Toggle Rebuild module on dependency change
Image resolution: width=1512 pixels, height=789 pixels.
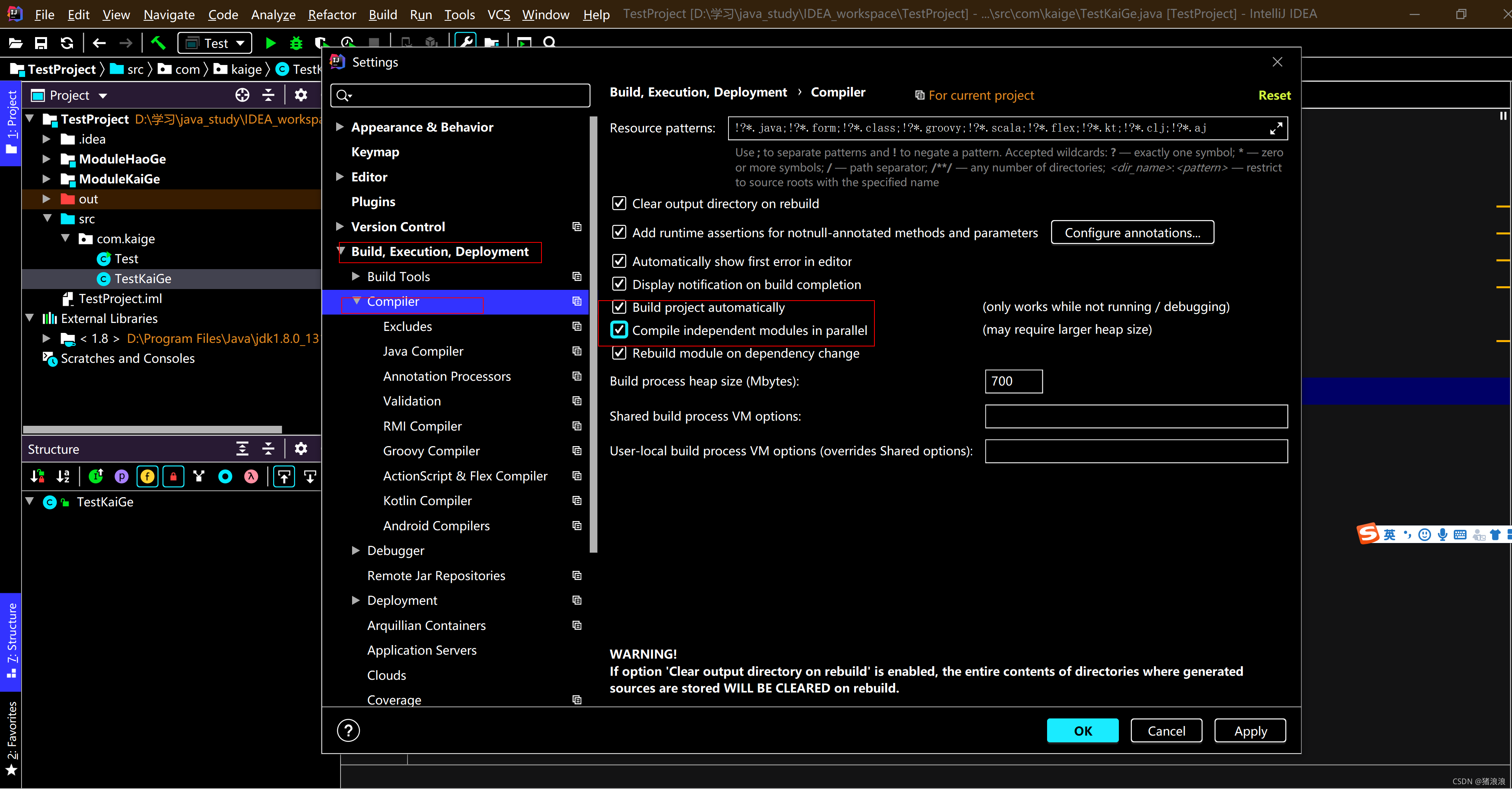pyautogui.click(x=619, y=353)
